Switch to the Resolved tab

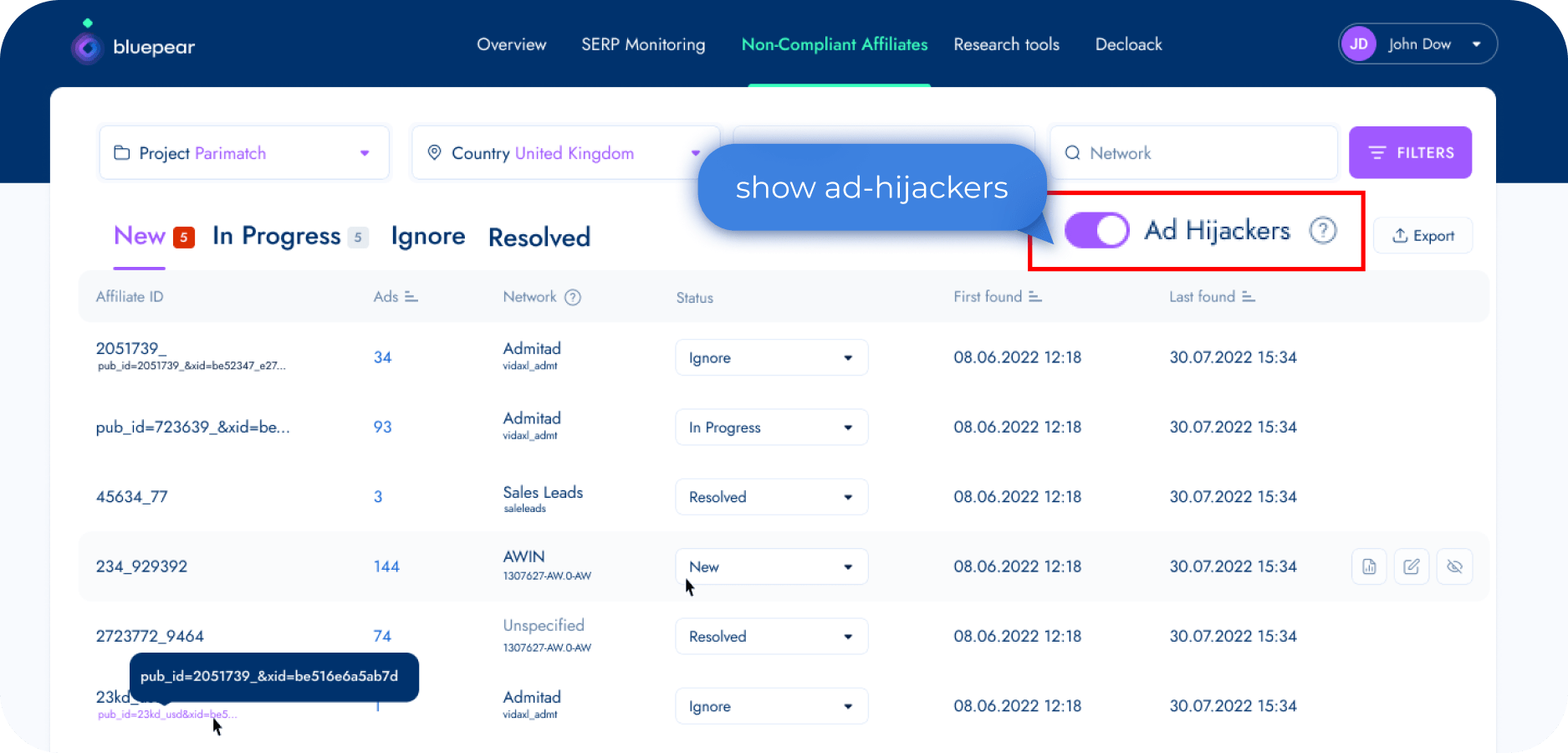[539, 238]
